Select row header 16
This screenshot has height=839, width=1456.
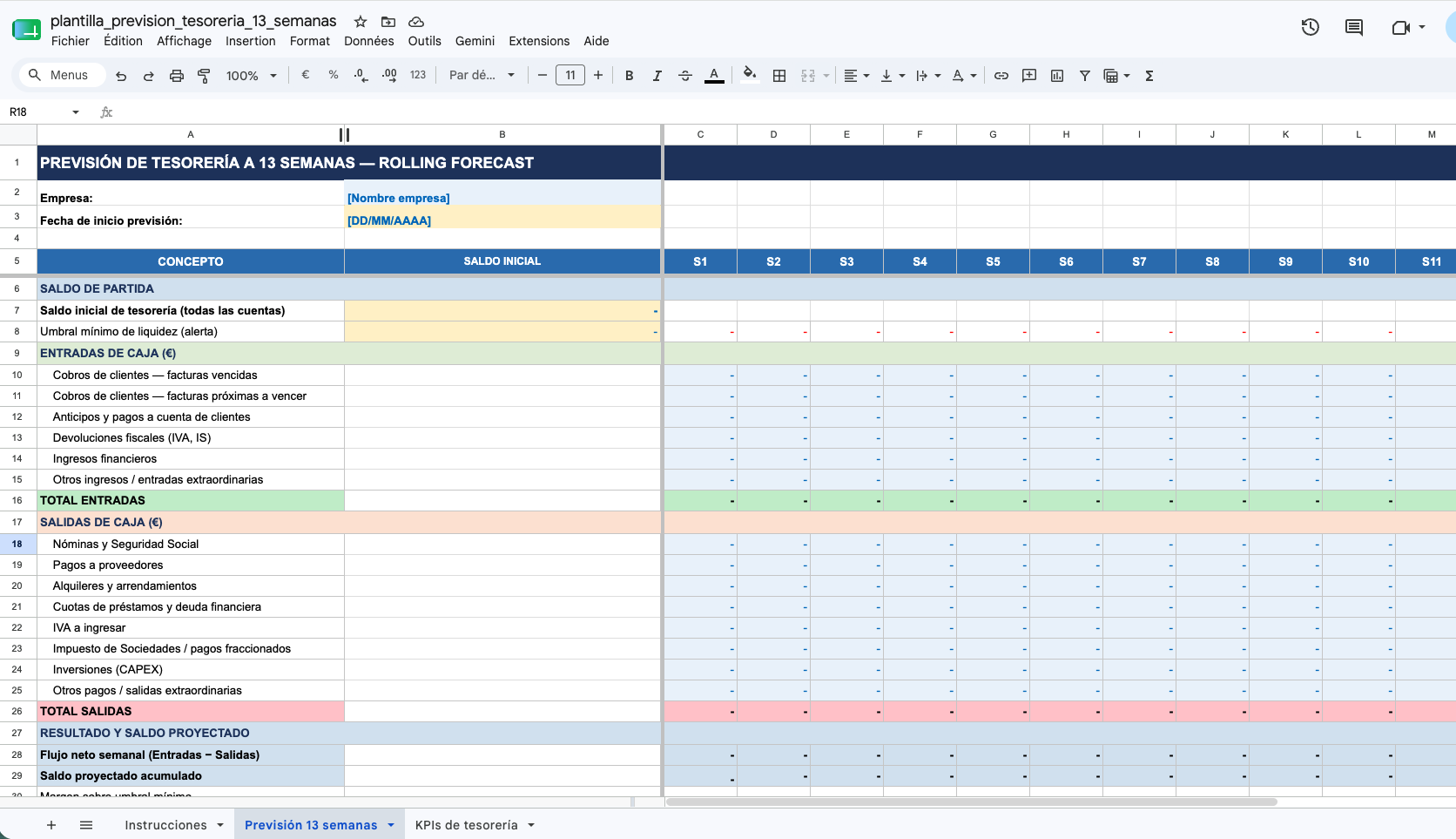click(17, 500)
